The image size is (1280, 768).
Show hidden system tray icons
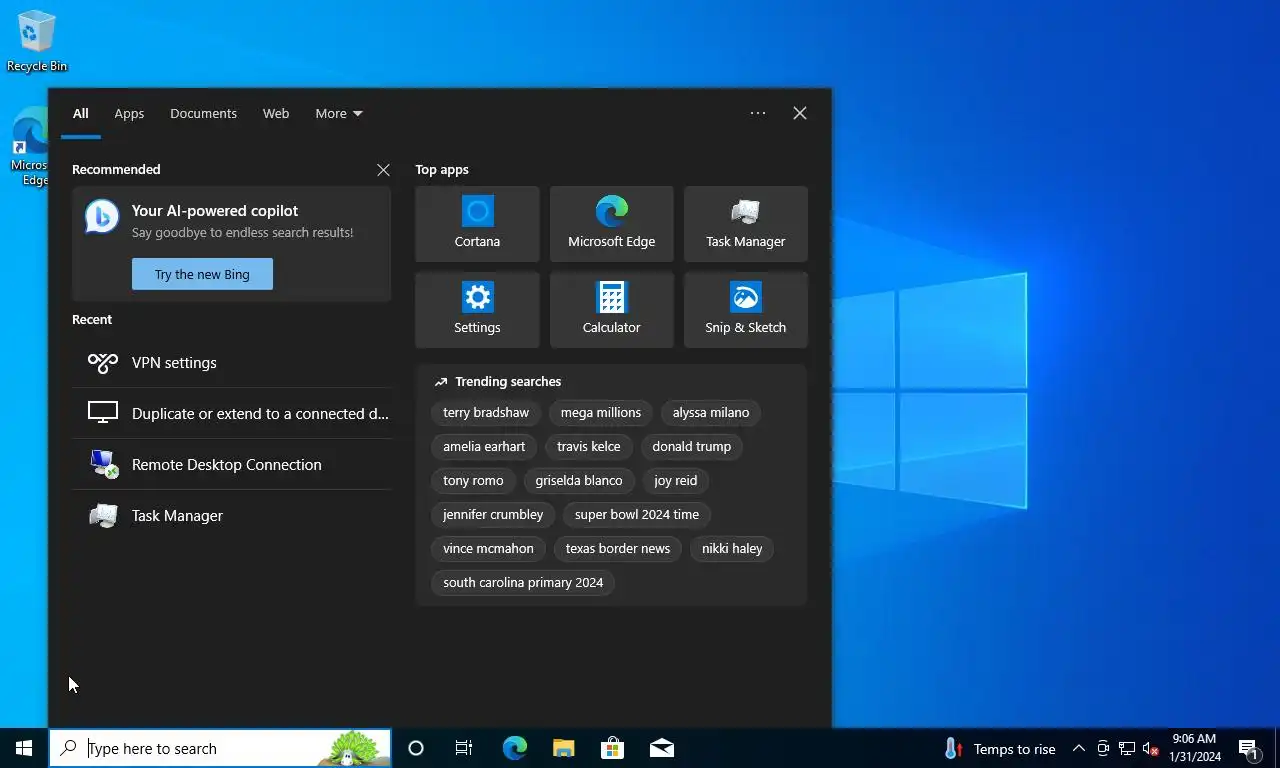point(1078,748)
